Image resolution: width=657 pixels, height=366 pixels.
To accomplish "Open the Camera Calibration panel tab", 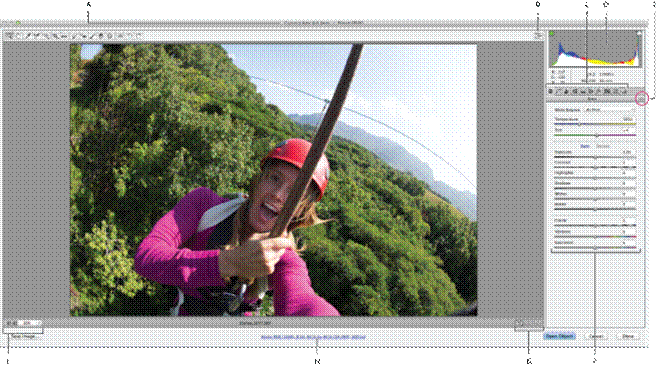I will (607, 91).
